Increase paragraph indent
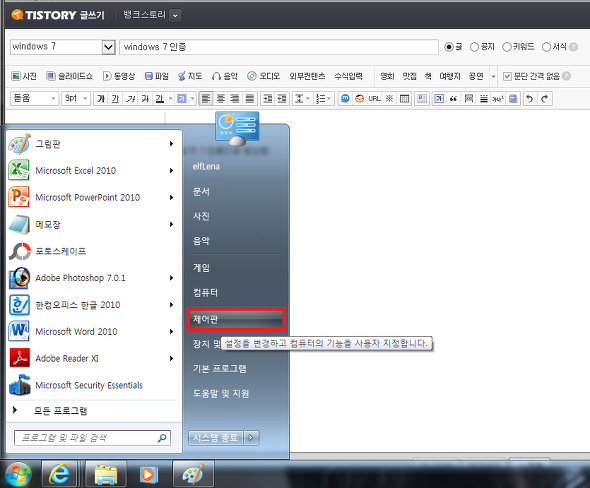 268,99
